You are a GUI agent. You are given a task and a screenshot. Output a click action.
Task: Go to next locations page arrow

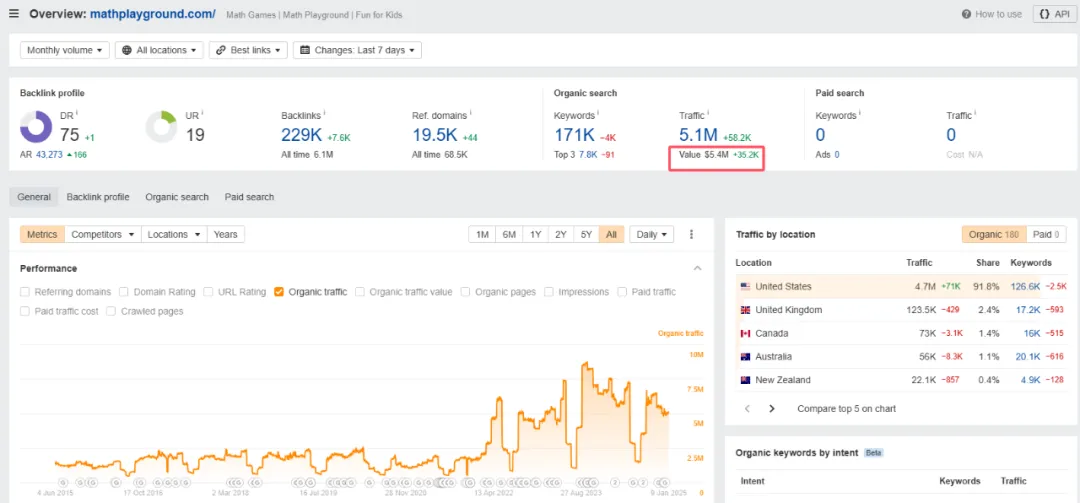(772, 409)
